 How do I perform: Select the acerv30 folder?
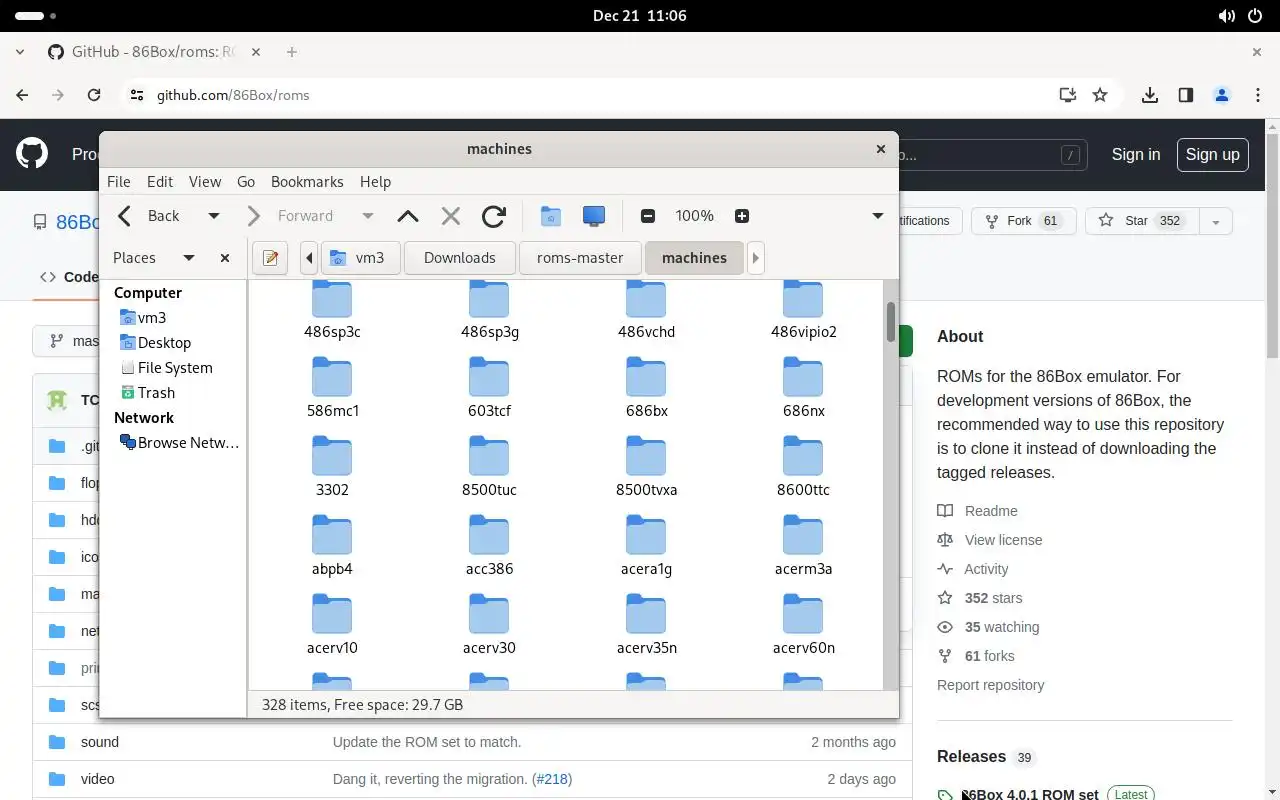[x=489, y=626]
